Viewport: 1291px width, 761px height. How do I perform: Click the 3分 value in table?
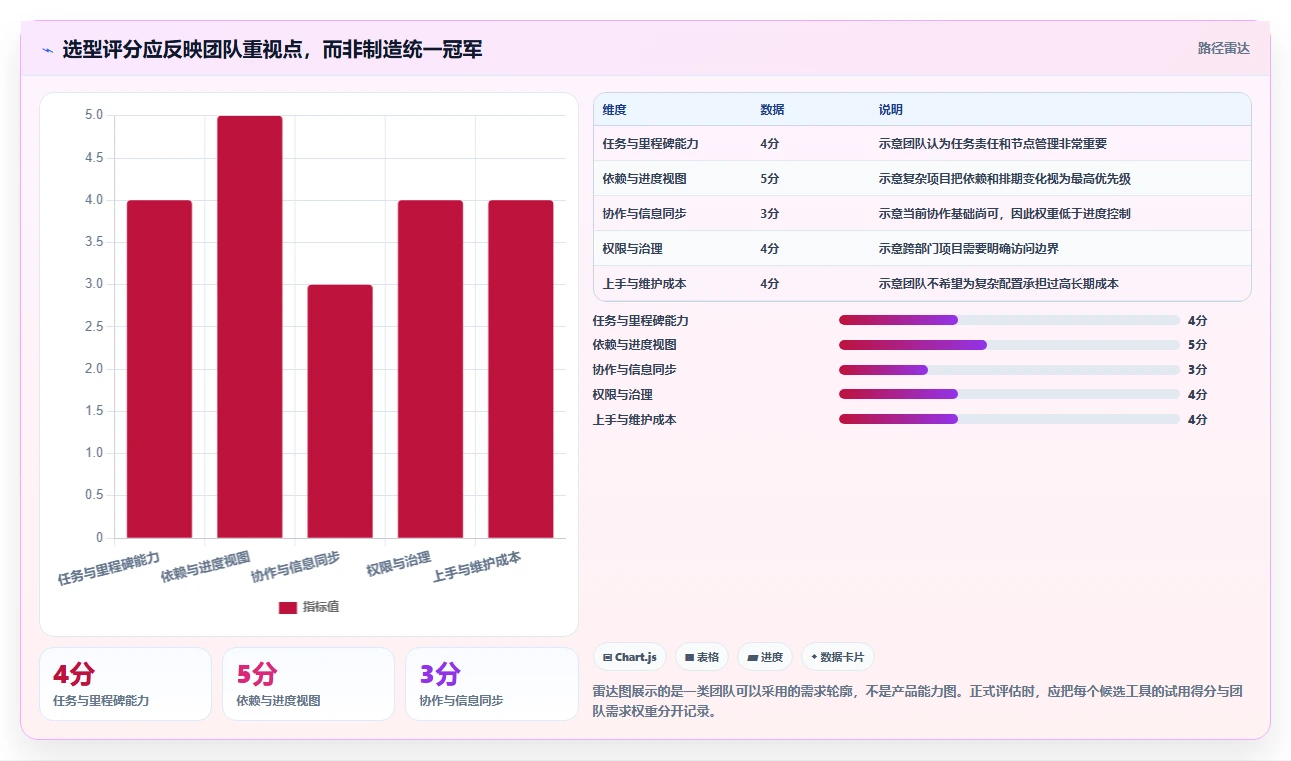(x=770, y=214)
